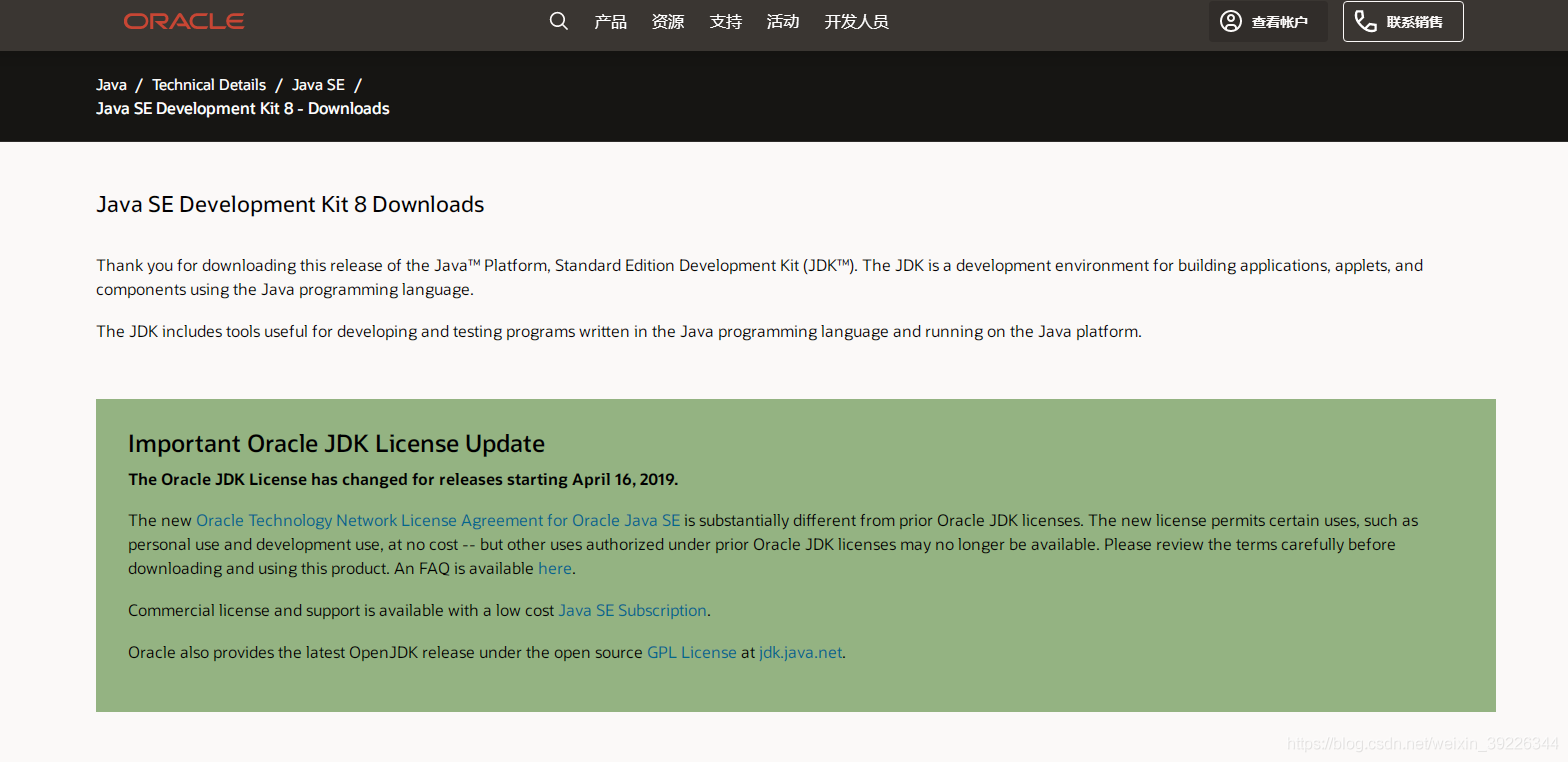Viewport: 1568px width, 762px height.
Task: Go to Java breadcrumb link
Action: pyautogui.click(x=111, y=85)
